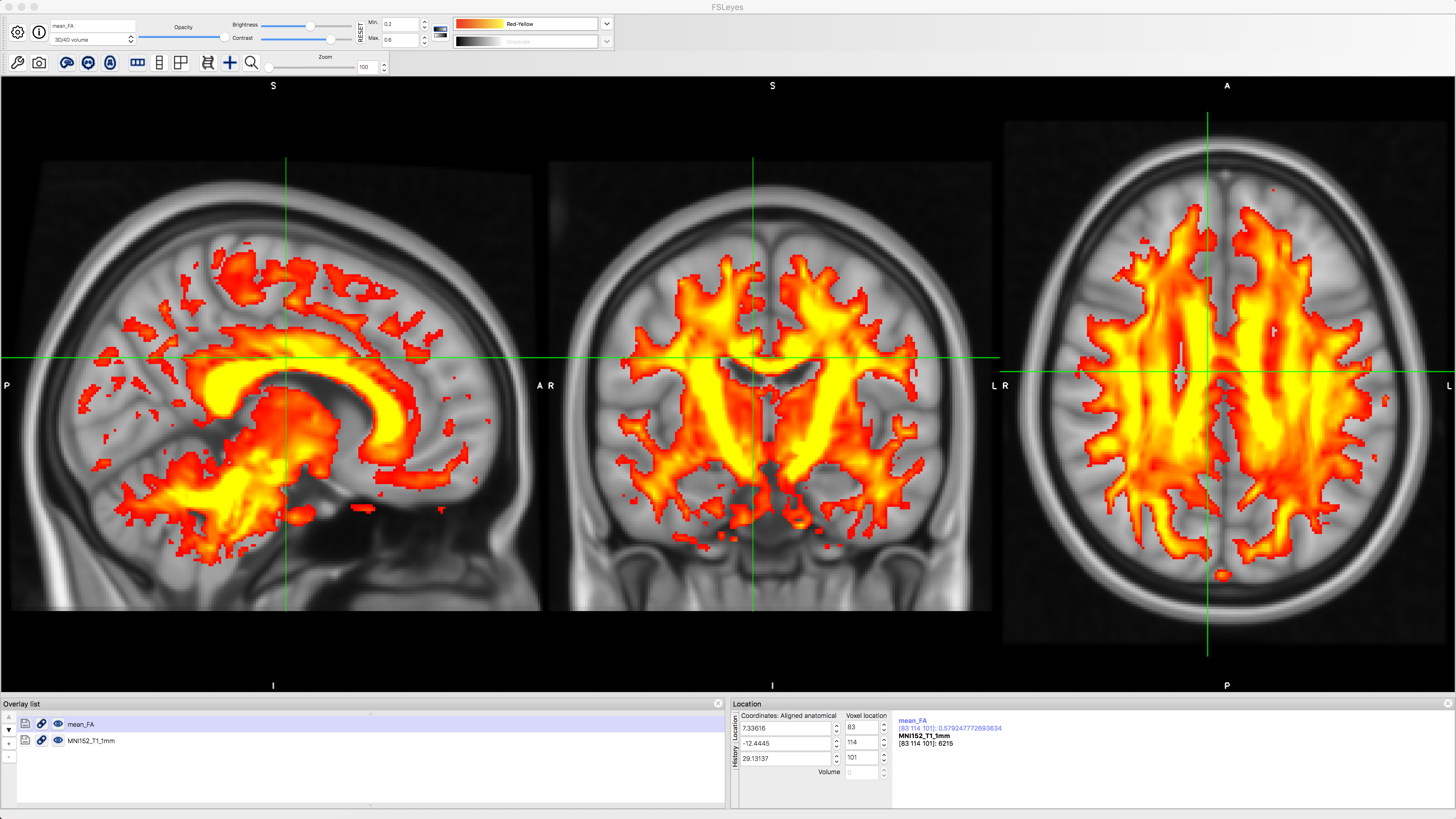The height and width of the screenshot is (819, 1456).
Task: Open the Red-Yellow colour map dropdown
Action: tap(606, 24)
